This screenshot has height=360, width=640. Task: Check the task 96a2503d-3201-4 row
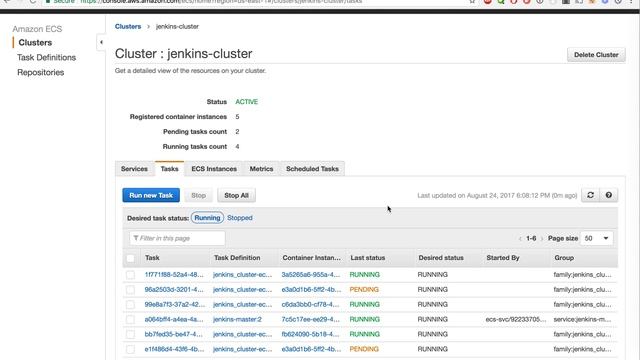click(x=130, y=290)
